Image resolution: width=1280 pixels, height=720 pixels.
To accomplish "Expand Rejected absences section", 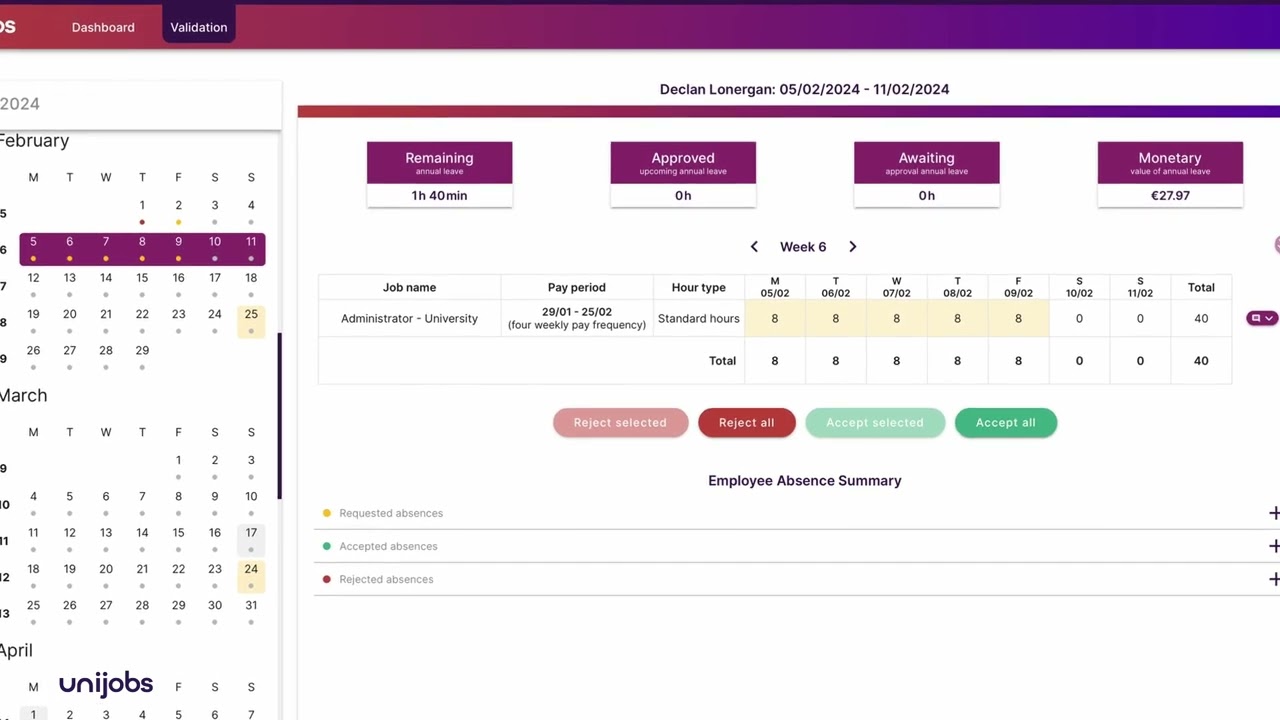I will tap(1273, 579).
